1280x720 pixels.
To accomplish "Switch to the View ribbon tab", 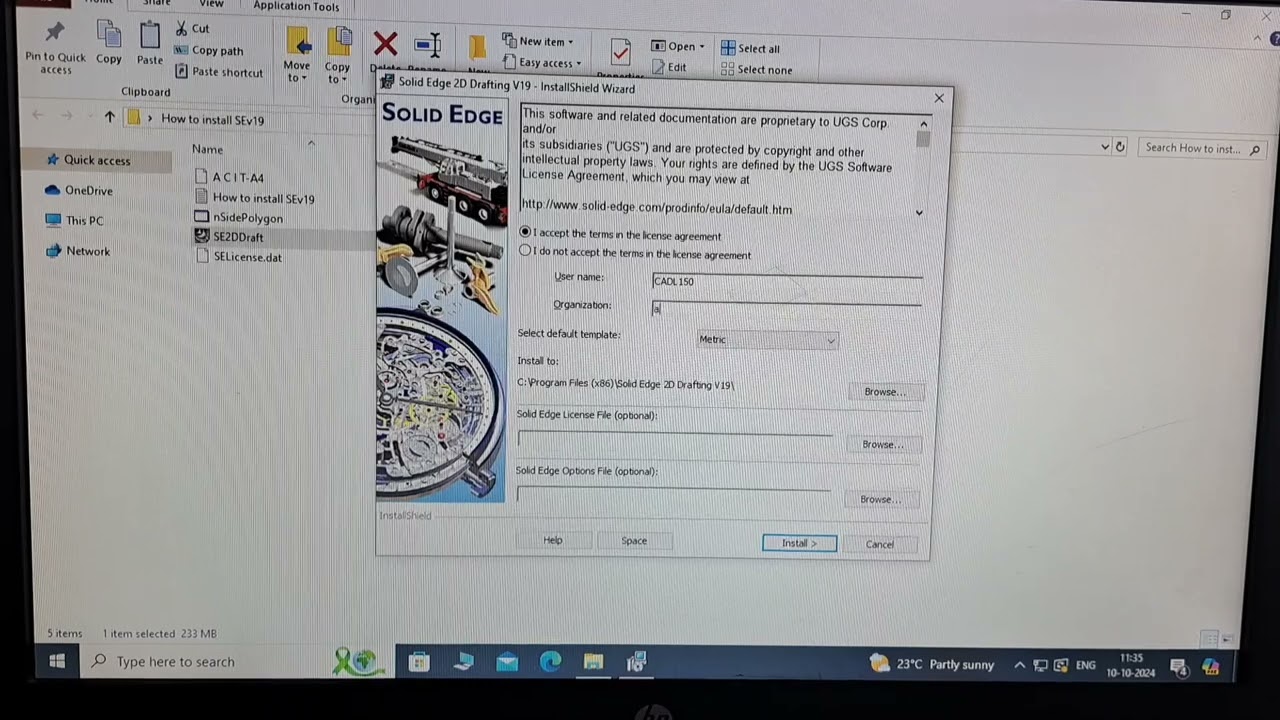I will point(211,4).
